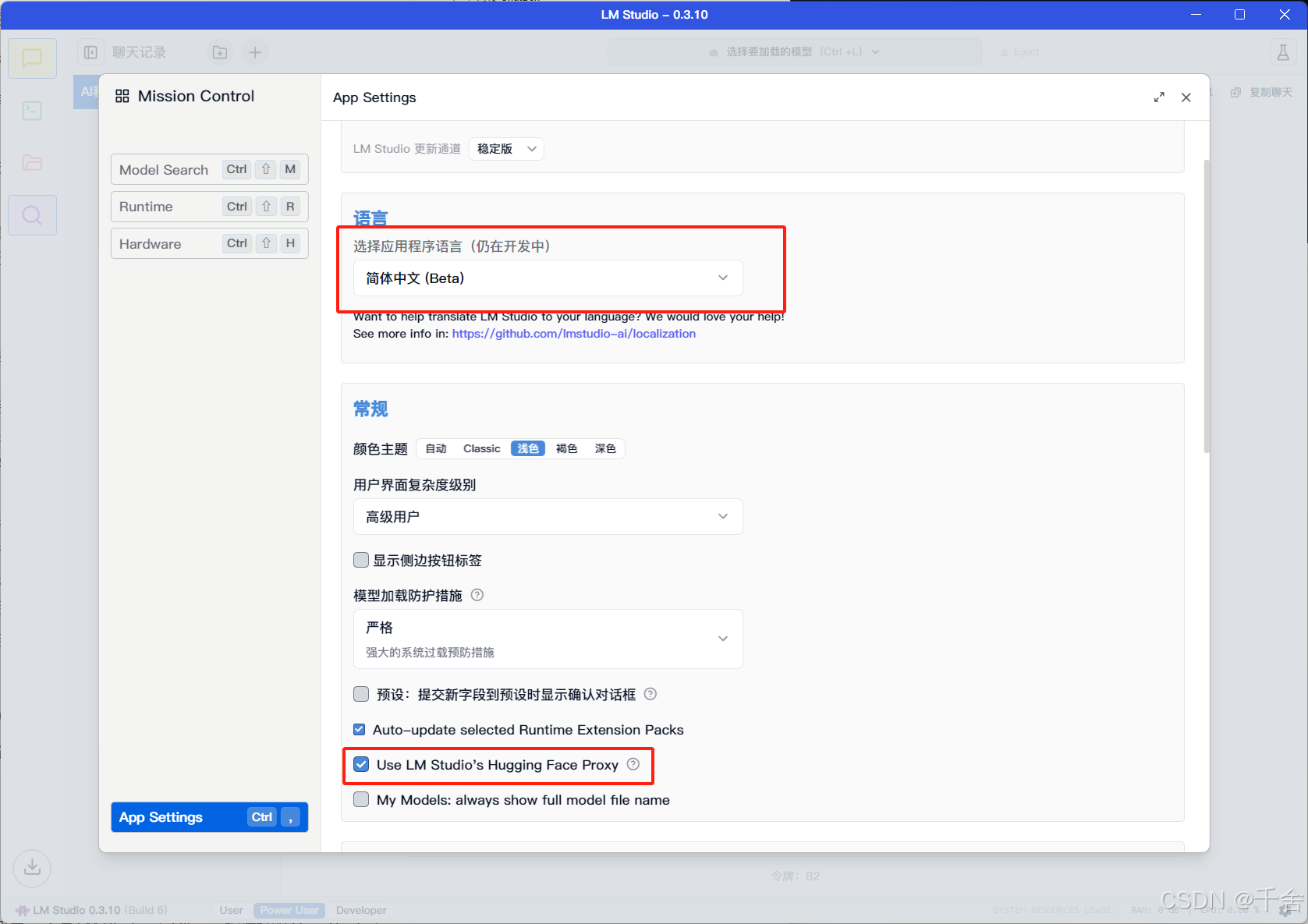
Task: Click the help icon beside Hugging Face Proxy
Action: tap(633, 764)
